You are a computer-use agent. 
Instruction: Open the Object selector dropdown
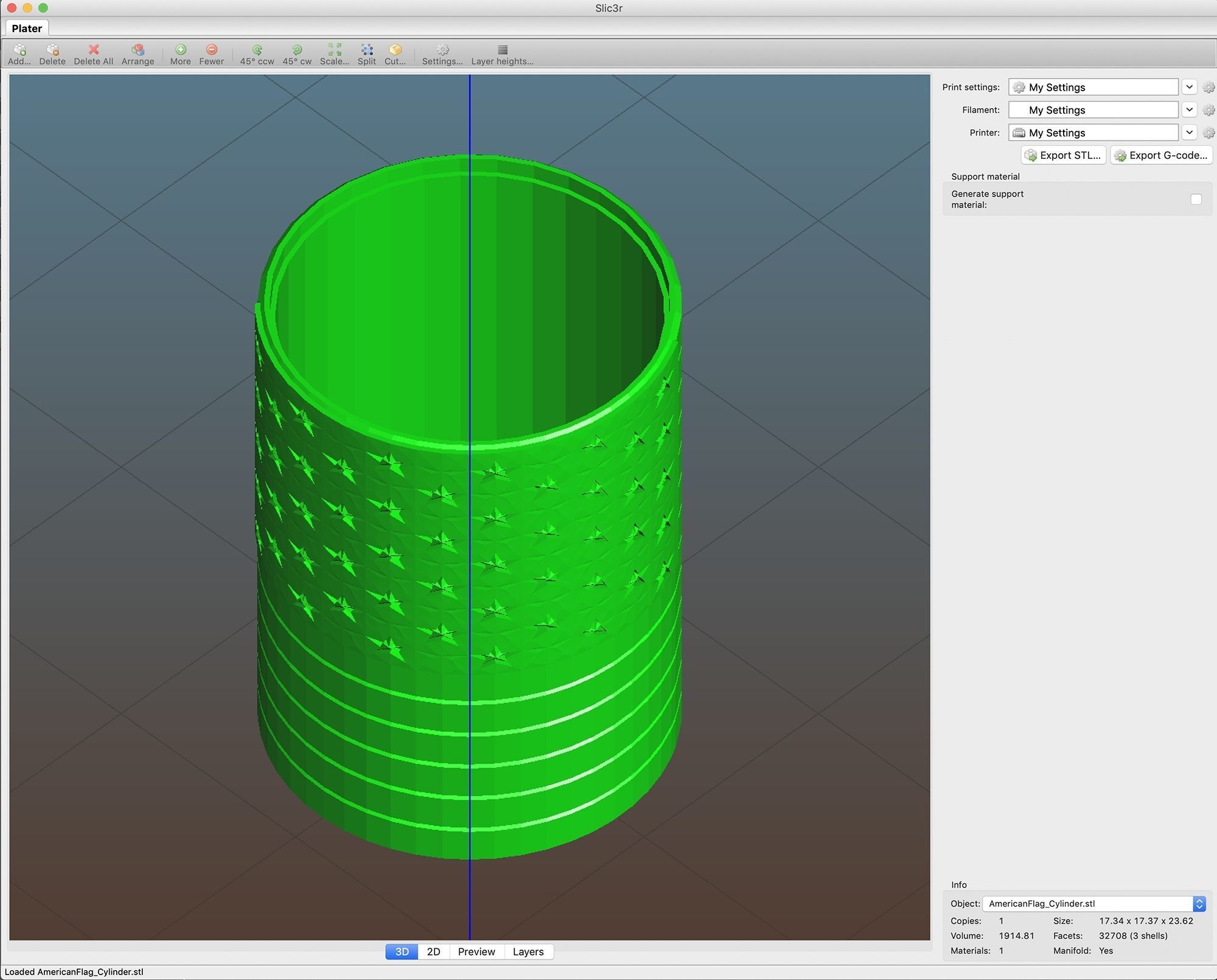coord(1094,903)
